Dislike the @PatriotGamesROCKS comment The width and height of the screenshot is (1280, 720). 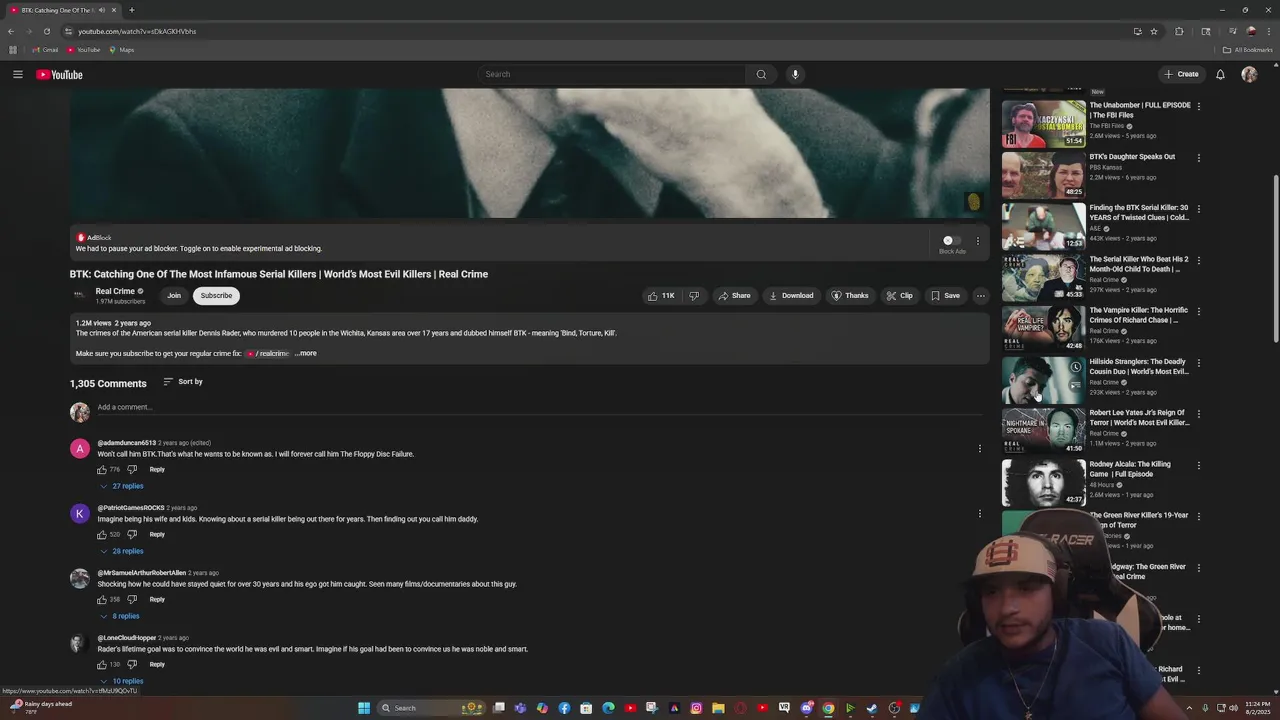132,535
